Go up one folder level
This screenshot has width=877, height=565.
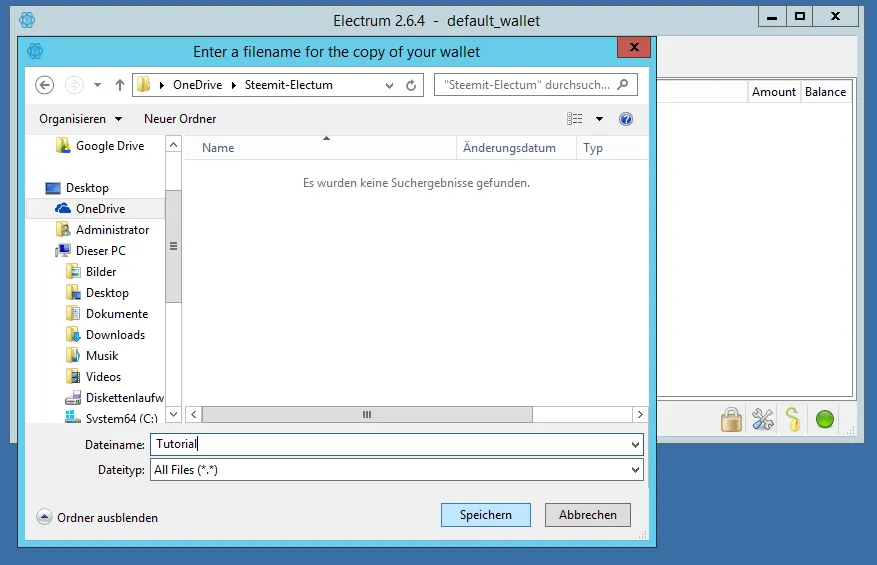click(x=120, y=85)
